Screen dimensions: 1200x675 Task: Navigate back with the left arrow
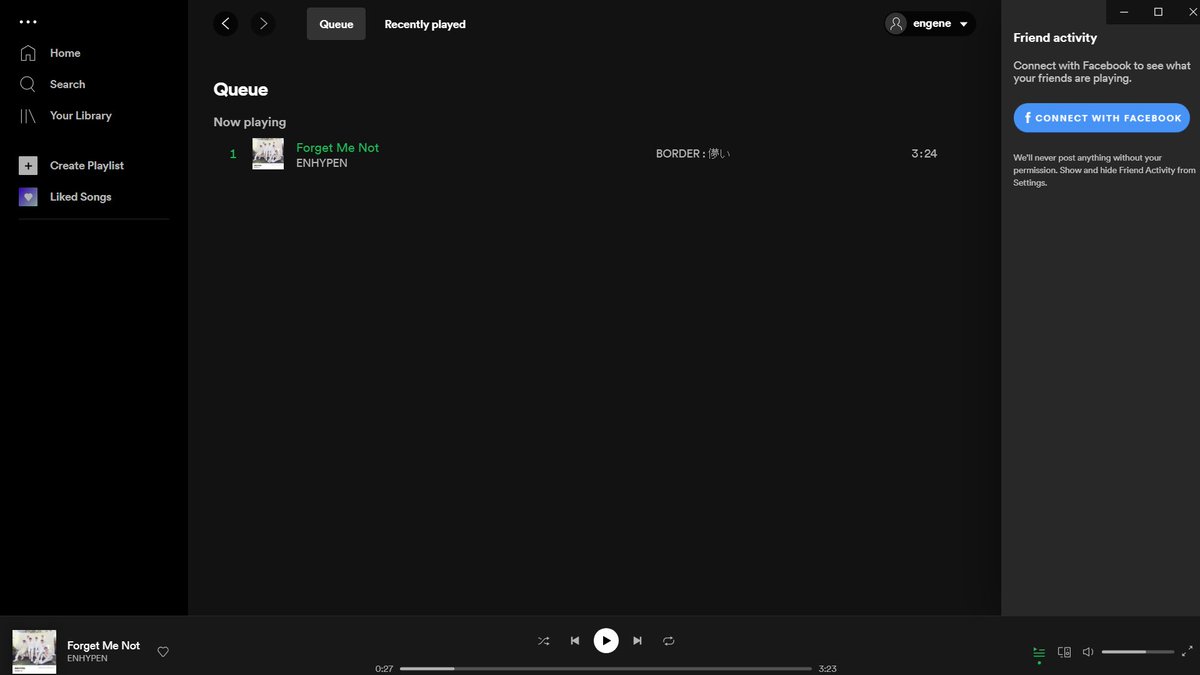[x=226, y=24]
